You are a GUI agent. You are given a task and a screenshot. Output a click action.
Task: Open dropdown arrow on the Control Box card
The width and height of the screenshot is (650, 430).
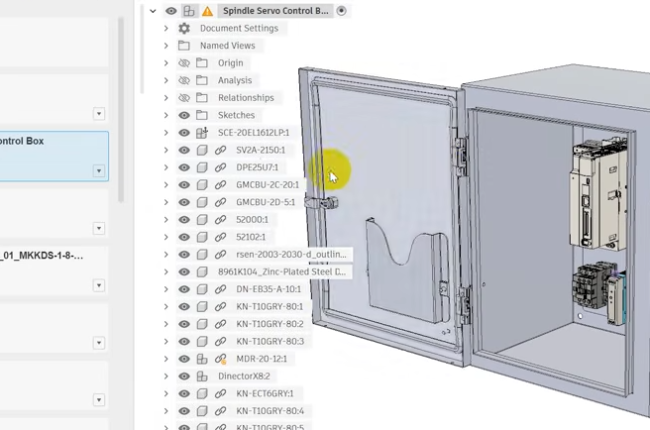pos(99,171)
